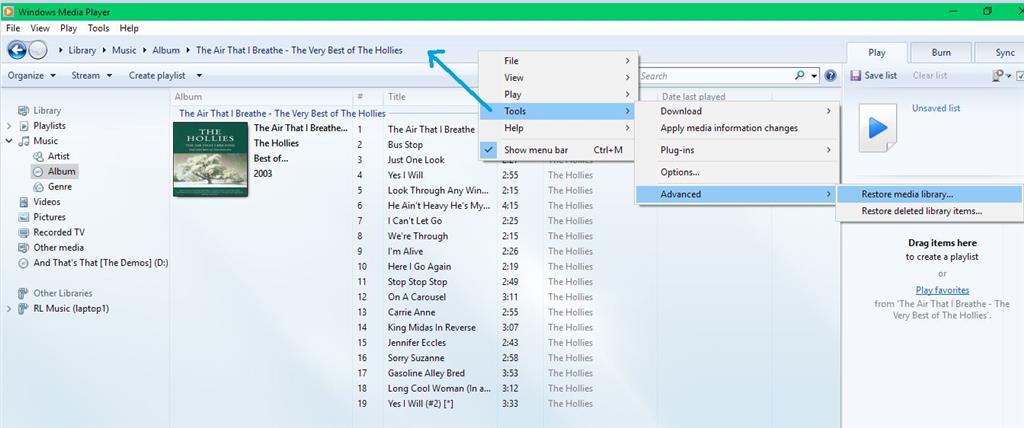Open Help in the menu bar
The image size is (1024, 428).
[129, 28]
